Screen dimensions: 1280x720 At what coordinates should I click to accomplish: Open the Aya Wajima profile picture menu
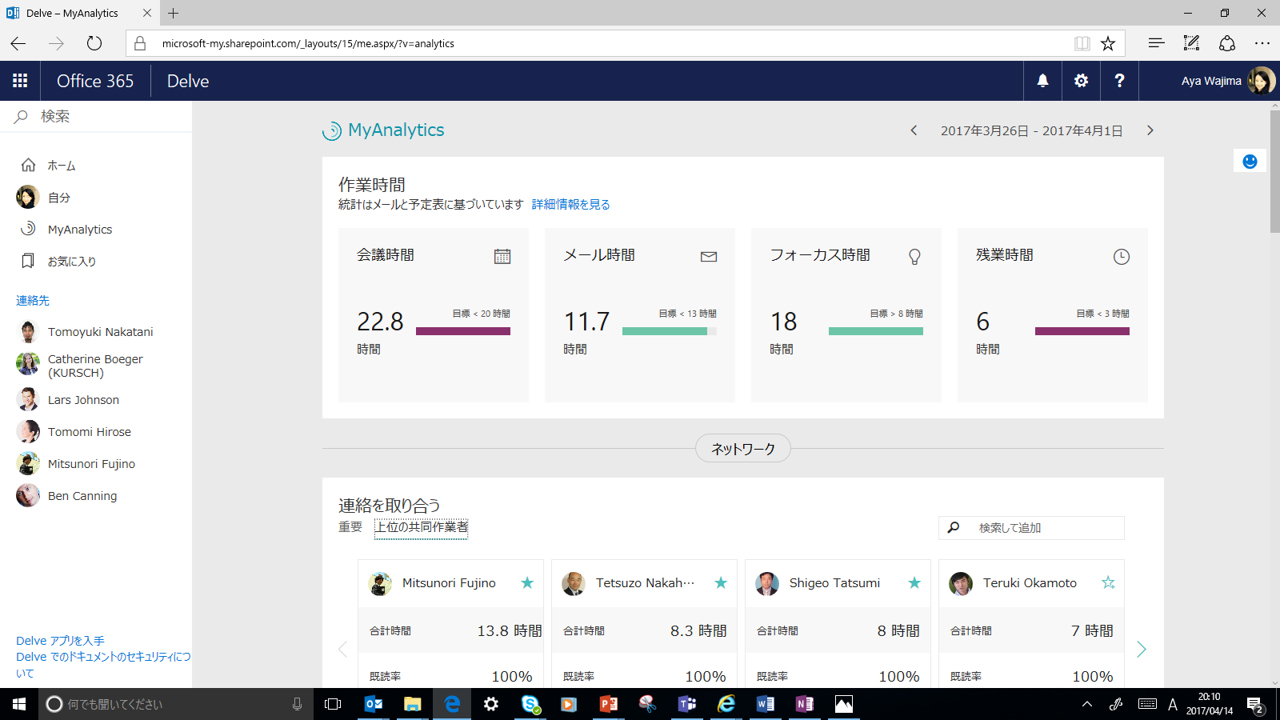(x=1262, y=81)
